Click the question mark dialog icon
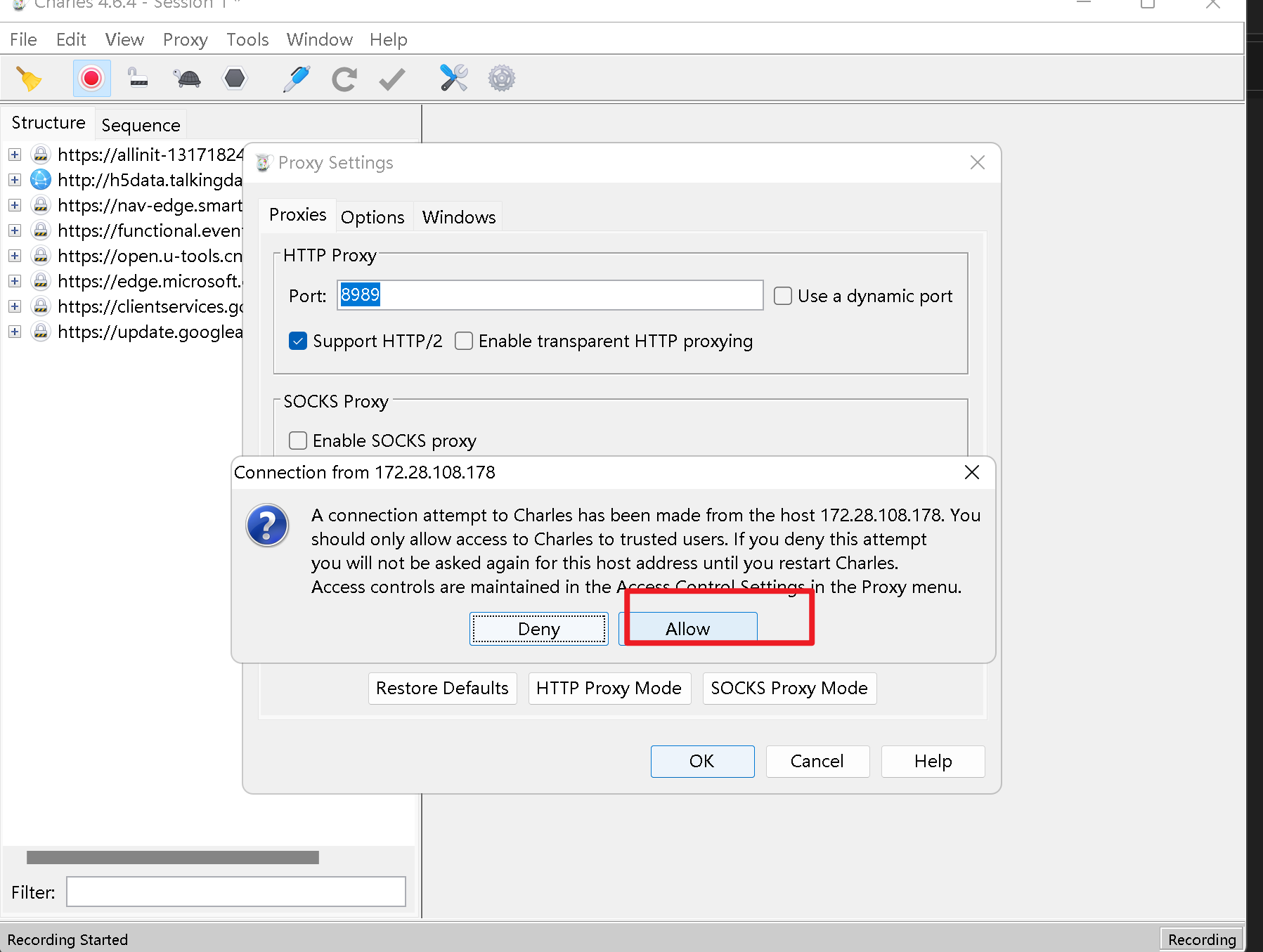Viewport: 1263px width, 952px height. (267, 525)
